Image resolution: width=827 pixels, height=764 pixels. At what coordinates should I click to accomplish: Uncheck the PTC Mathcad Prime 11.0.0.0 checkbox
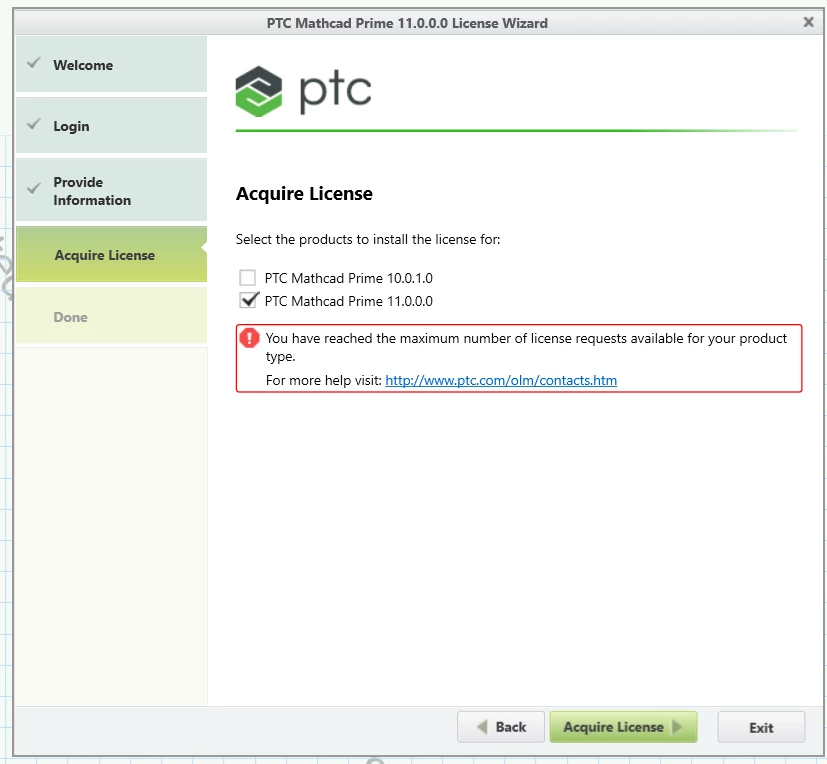pos(247,301)
